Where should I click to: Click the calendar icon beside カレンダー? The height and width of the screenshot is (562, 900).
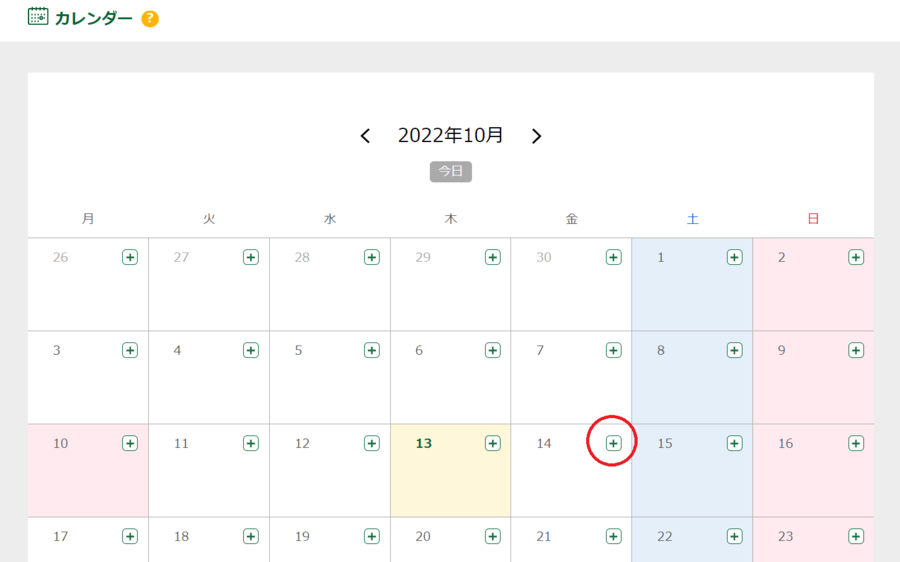pyautogui.click(x=38, y=17)
